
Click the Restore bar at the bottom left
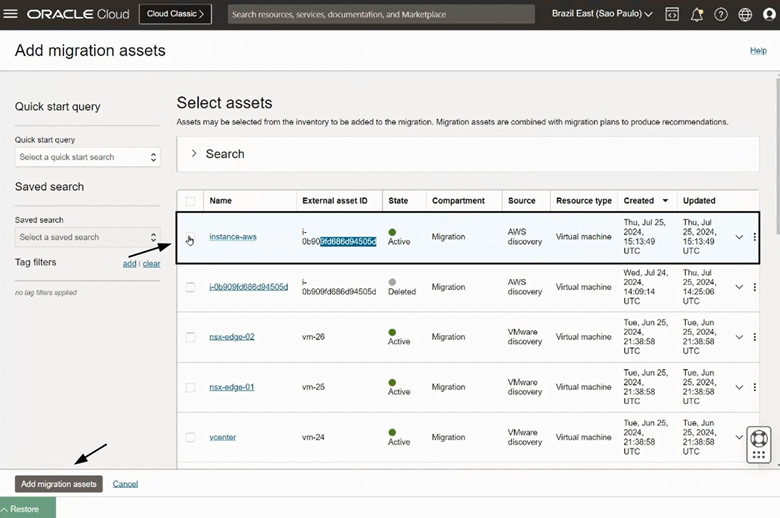click(27, 509)
